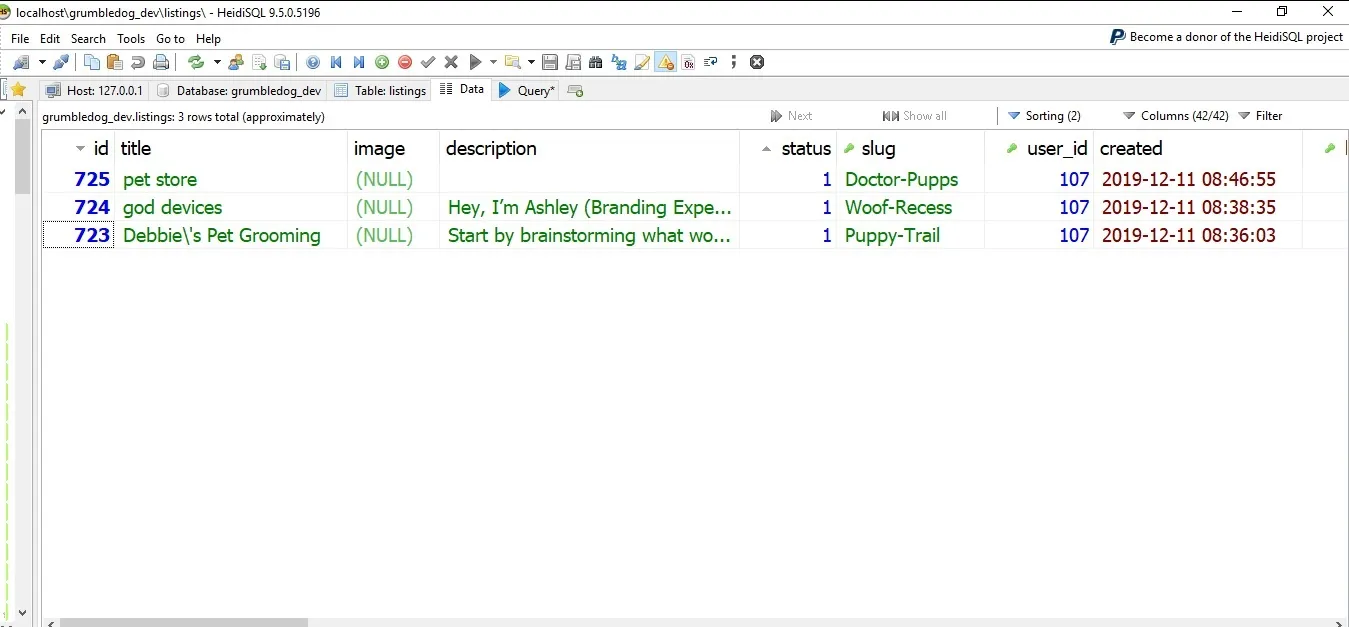Click the Save floppy disk icon
Viewport: 1349px width, 627px height.
tap(551, 62)
